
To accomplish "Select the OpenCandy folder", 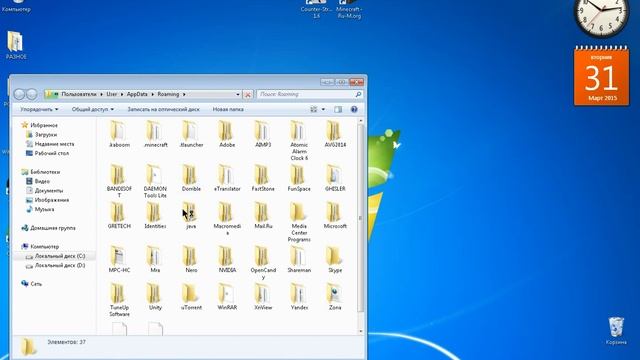I will 263,263.
